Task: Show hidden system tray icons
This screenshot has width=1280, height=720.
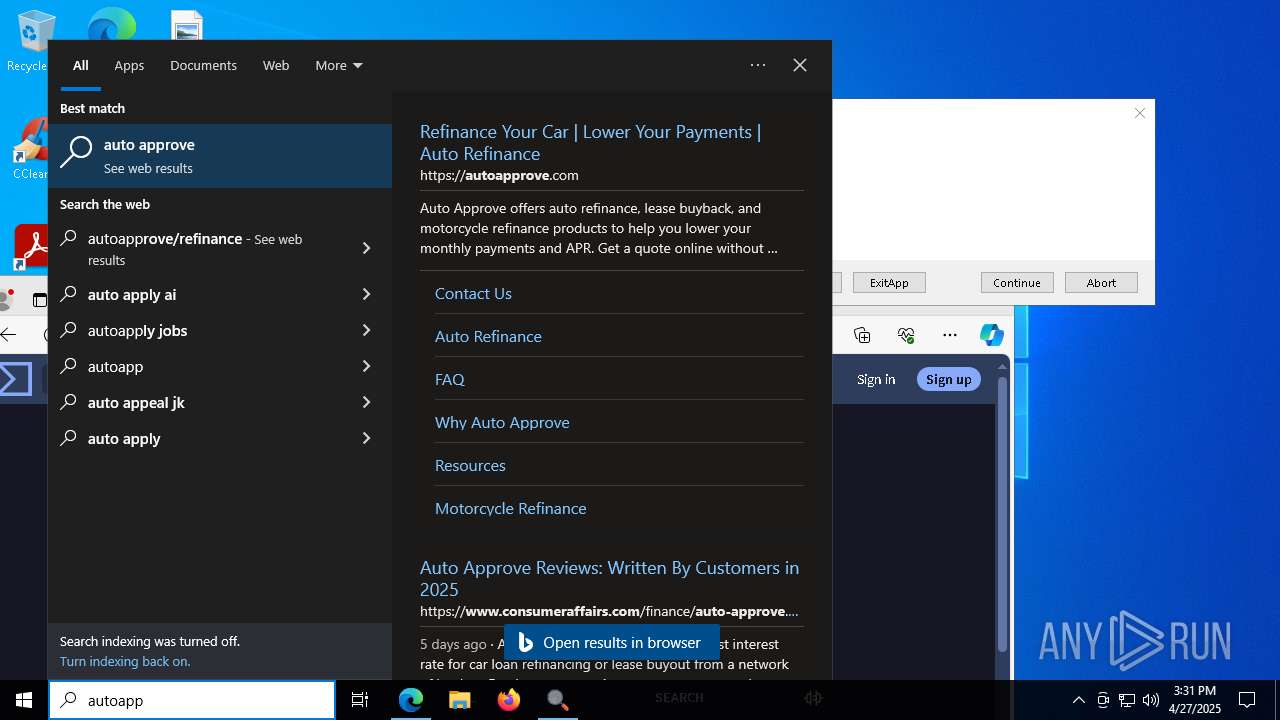Action: 1078,700
